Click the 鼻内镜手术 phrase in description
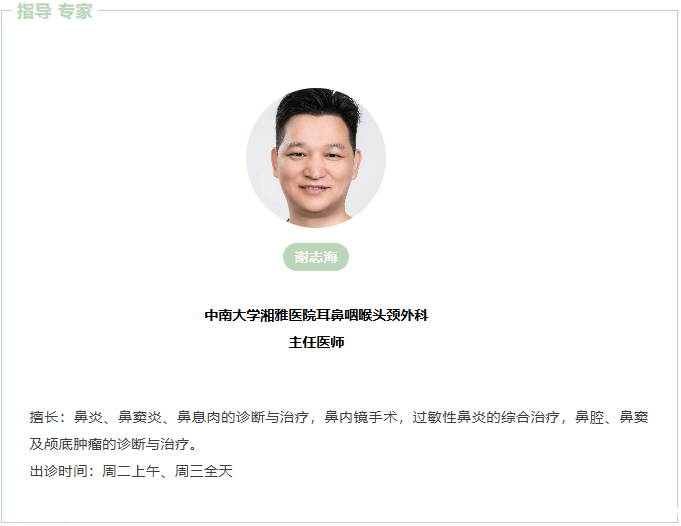Viewport: 681px width, 526px height. click(x=361, y=417)
